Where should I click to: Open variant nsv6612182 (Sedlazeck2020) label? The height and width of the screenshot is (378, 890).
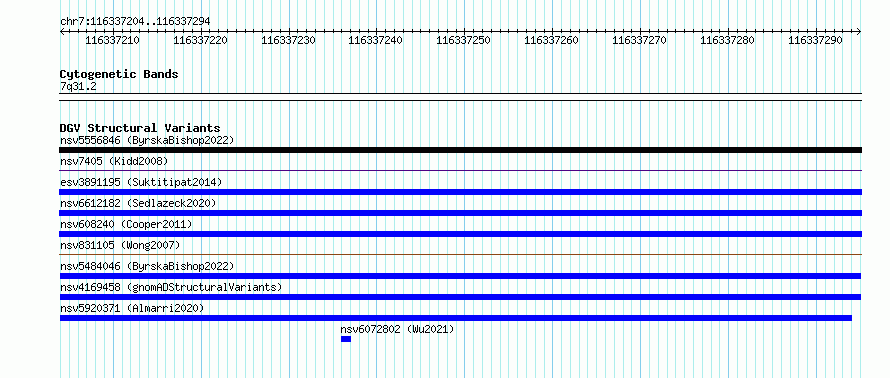(x=138, y=203)
